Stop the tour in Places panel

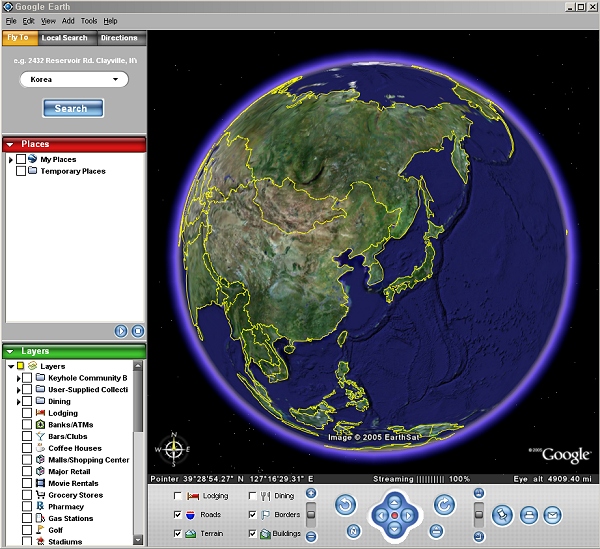pyautogui.click(x=138, y=331)
